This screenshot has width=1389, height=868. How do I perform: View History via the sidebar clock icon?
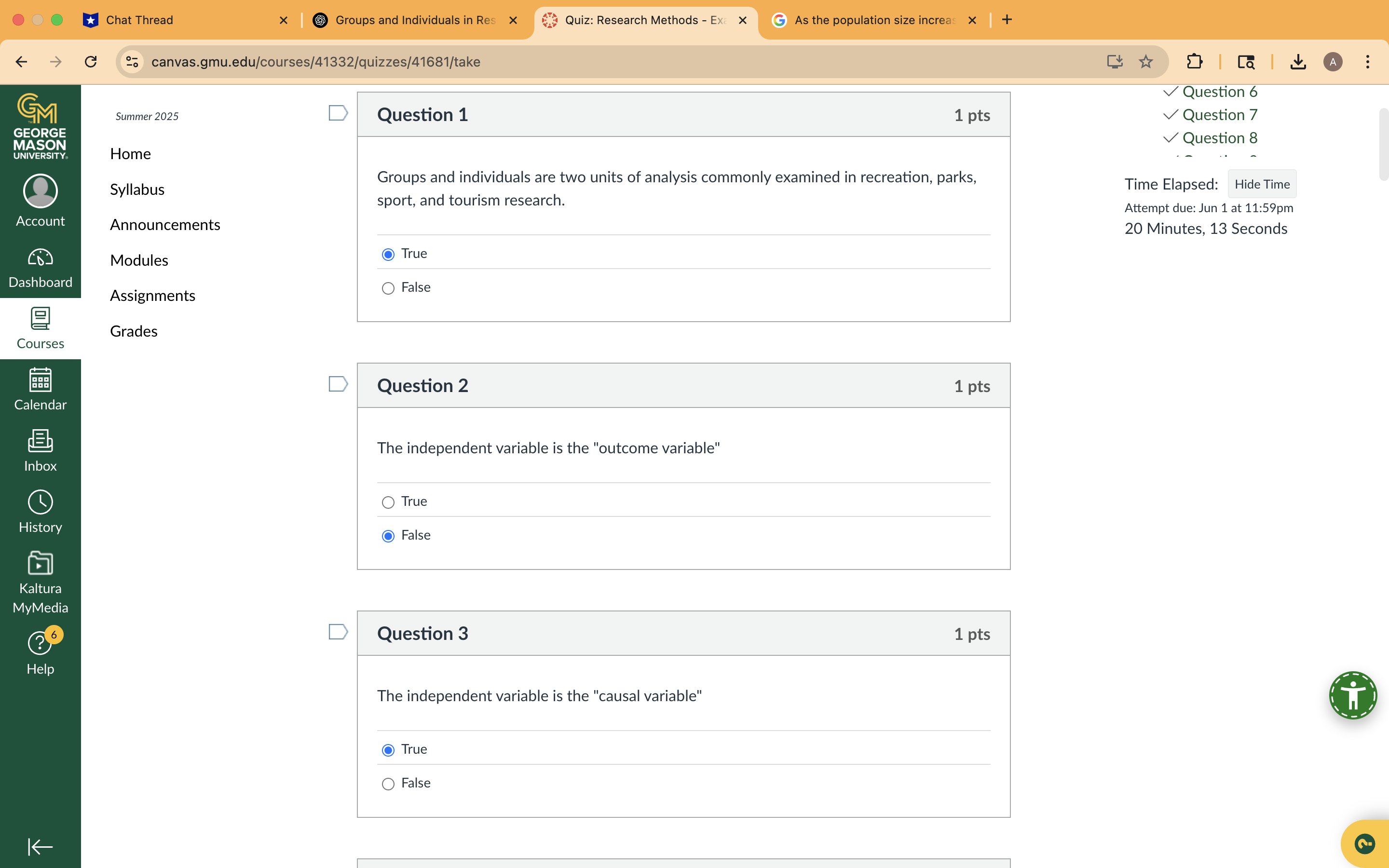40,511
